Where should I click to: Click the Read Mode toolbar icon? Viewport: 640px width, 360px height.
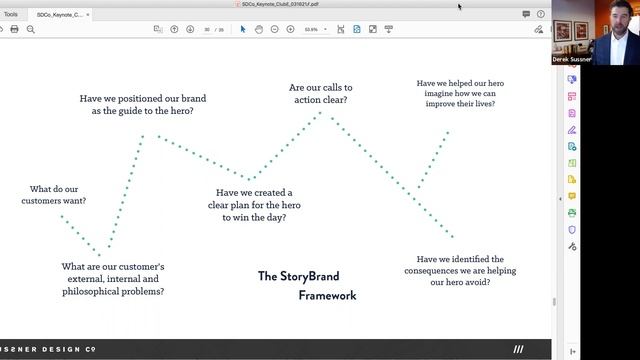coord(389,29)
